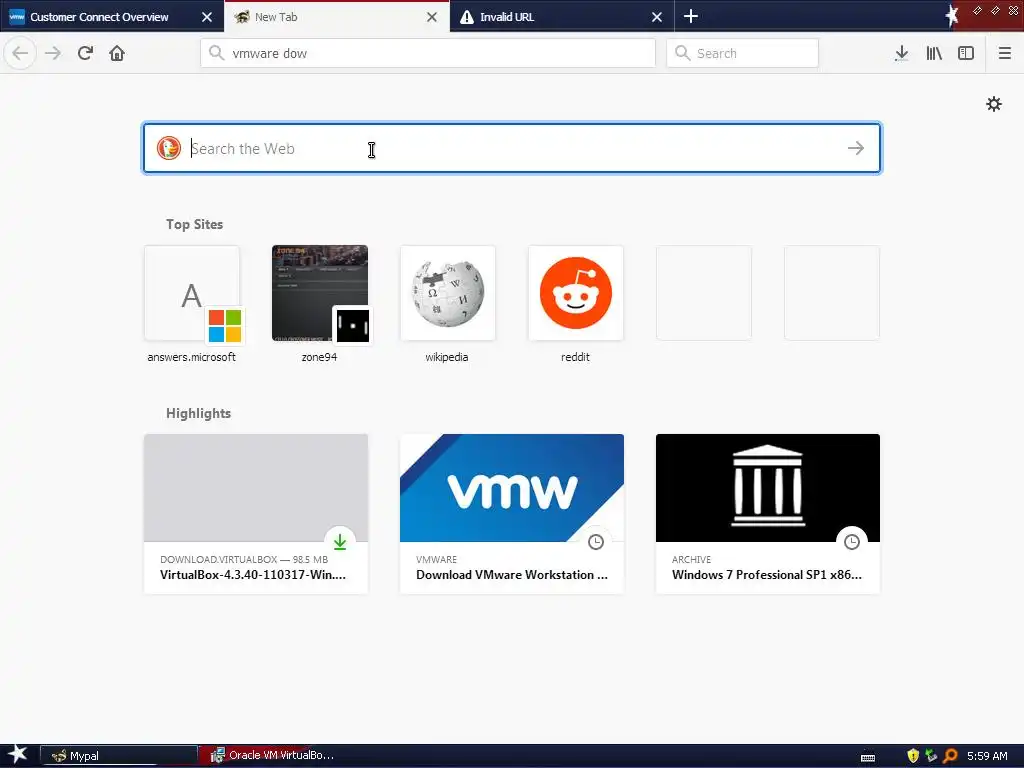
Task: Close the New Tab tab
Action: coord(432,17)
